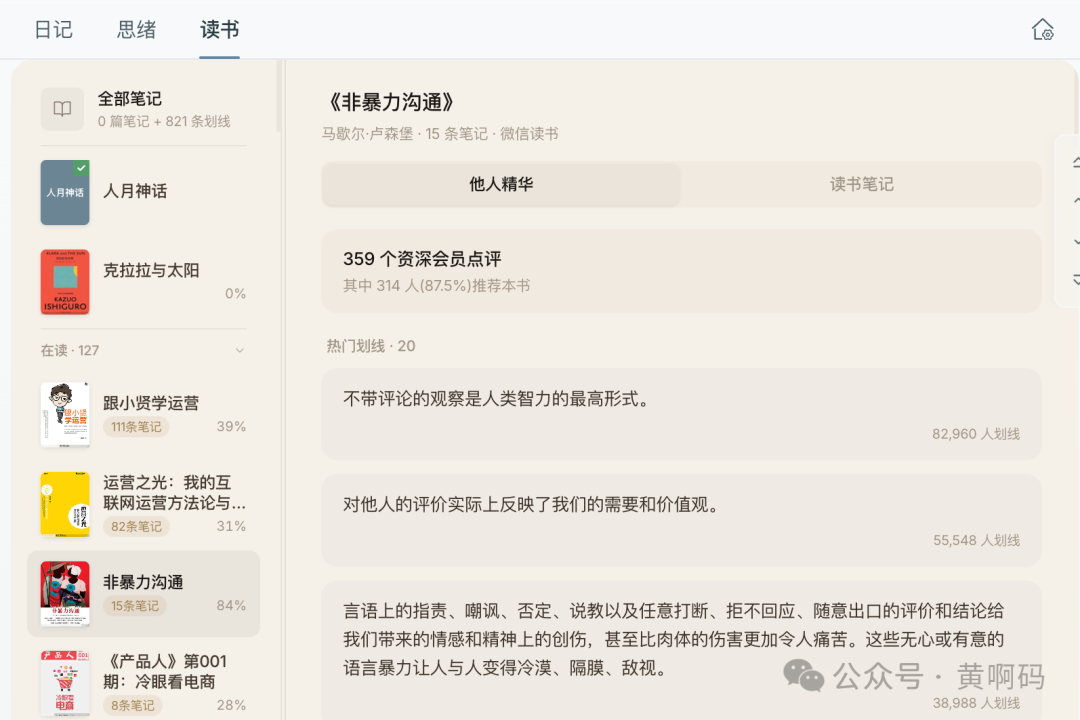Click the 8条笔记 badge
Viewport: 1080px width, 720px height.
(132, 705)
